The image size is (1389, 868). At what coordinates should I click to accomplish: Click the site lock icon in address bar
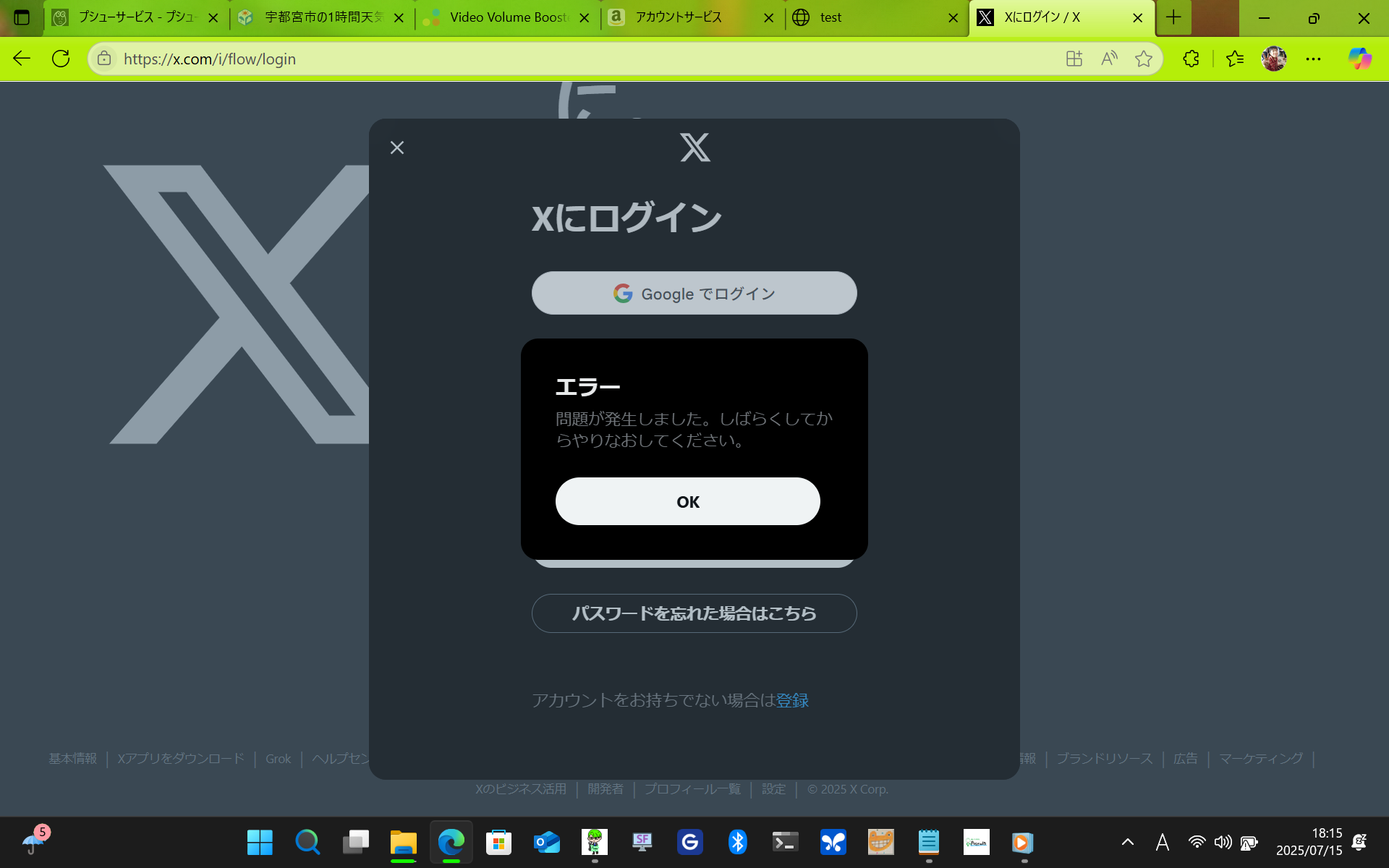click(104, 59)
